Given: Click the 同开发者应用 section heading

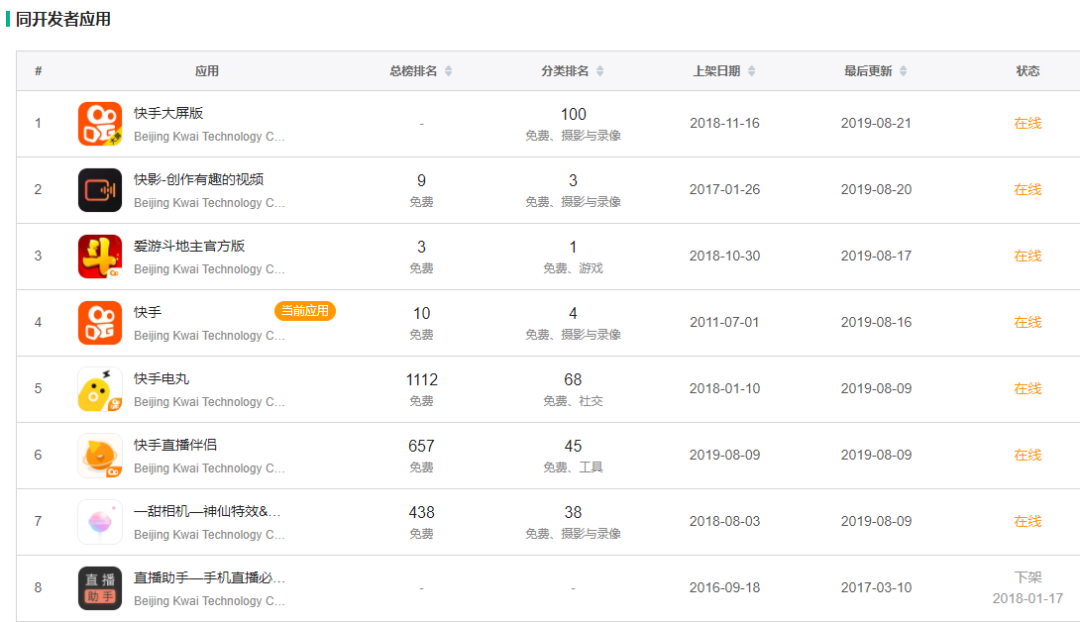Looking at the screenshot, I should click(x=63, y=19).
